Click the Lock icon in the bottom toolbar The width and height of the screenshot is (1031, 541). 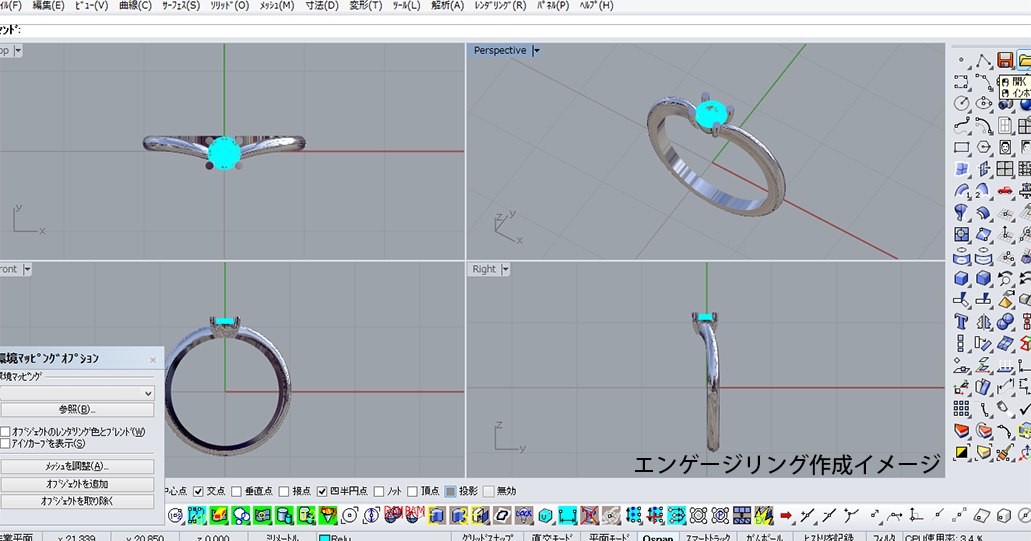click(525, 515)
